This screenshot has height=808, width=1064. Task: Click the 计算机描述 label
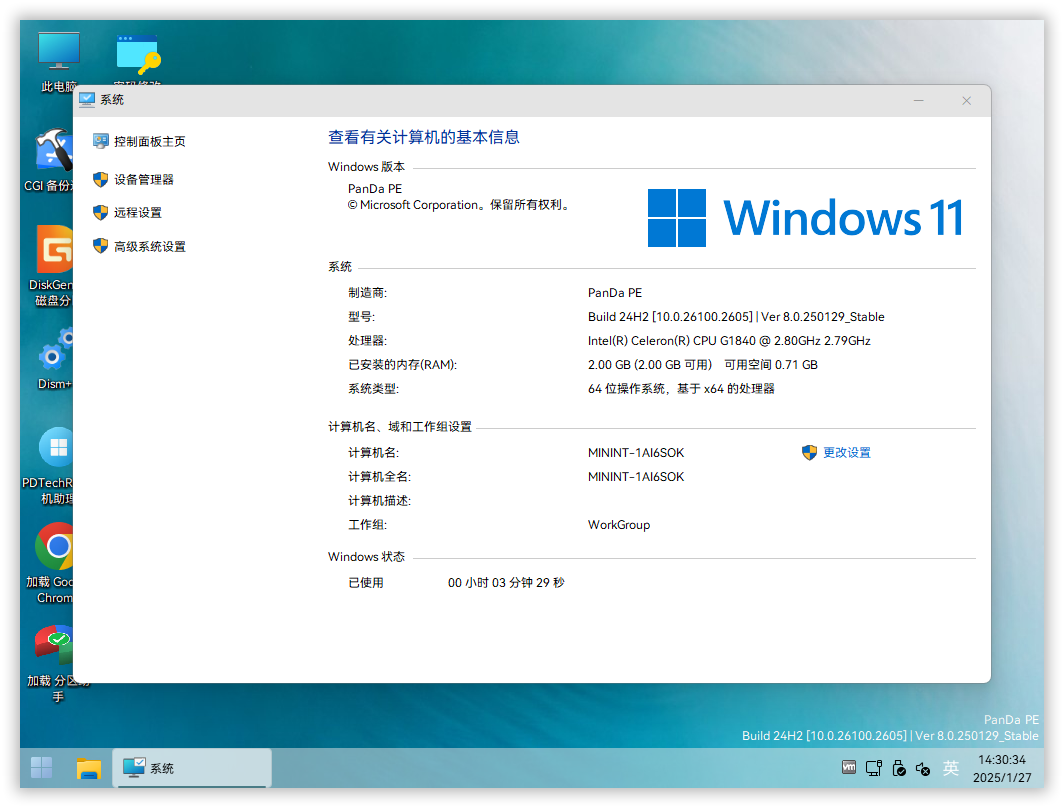coord(379,501)
